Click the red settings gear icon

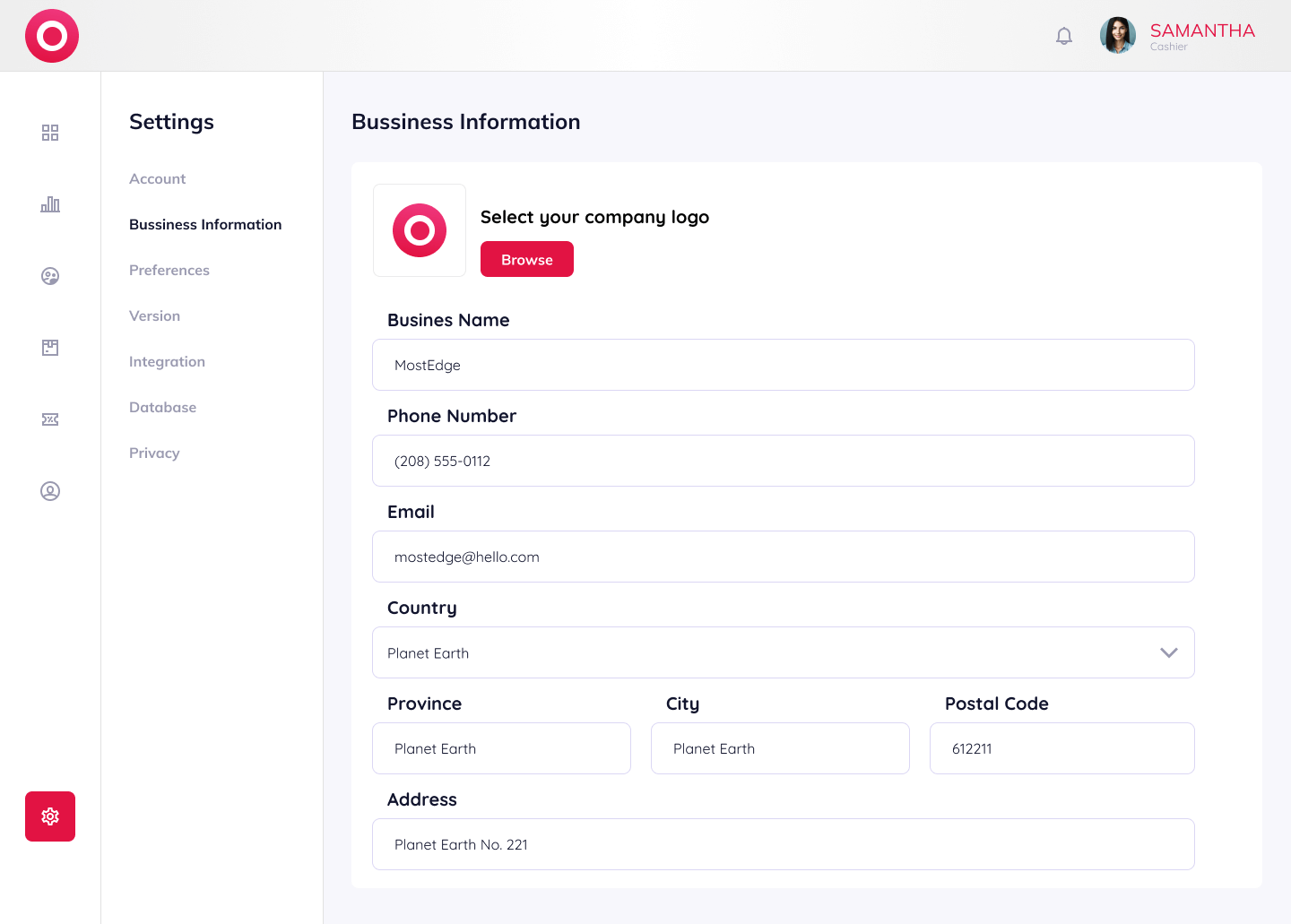[50, 816]
